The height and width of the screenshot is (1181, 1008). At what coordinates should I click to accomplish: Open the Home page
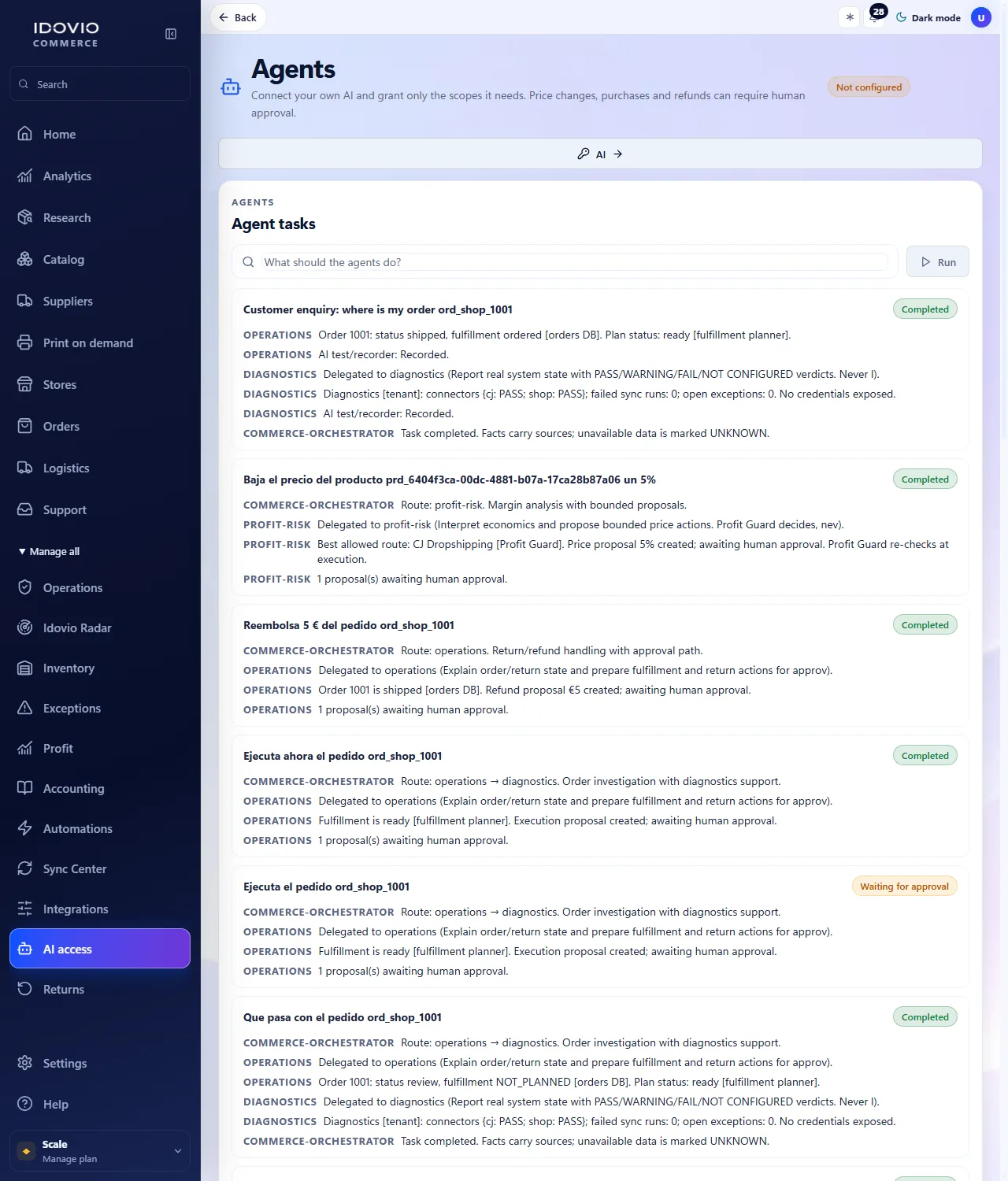tap(100, 135)
